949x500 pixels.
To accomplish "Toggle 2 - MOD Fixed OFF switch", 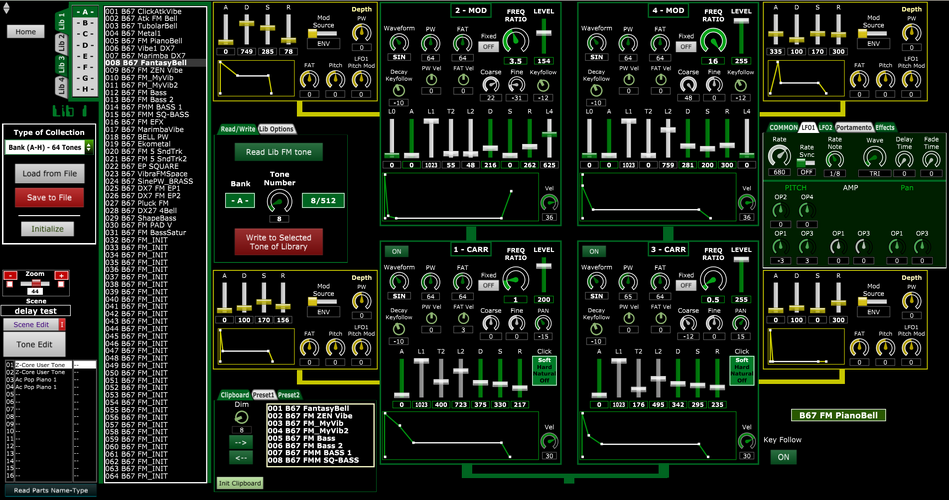I will click(x=488, y=47).
